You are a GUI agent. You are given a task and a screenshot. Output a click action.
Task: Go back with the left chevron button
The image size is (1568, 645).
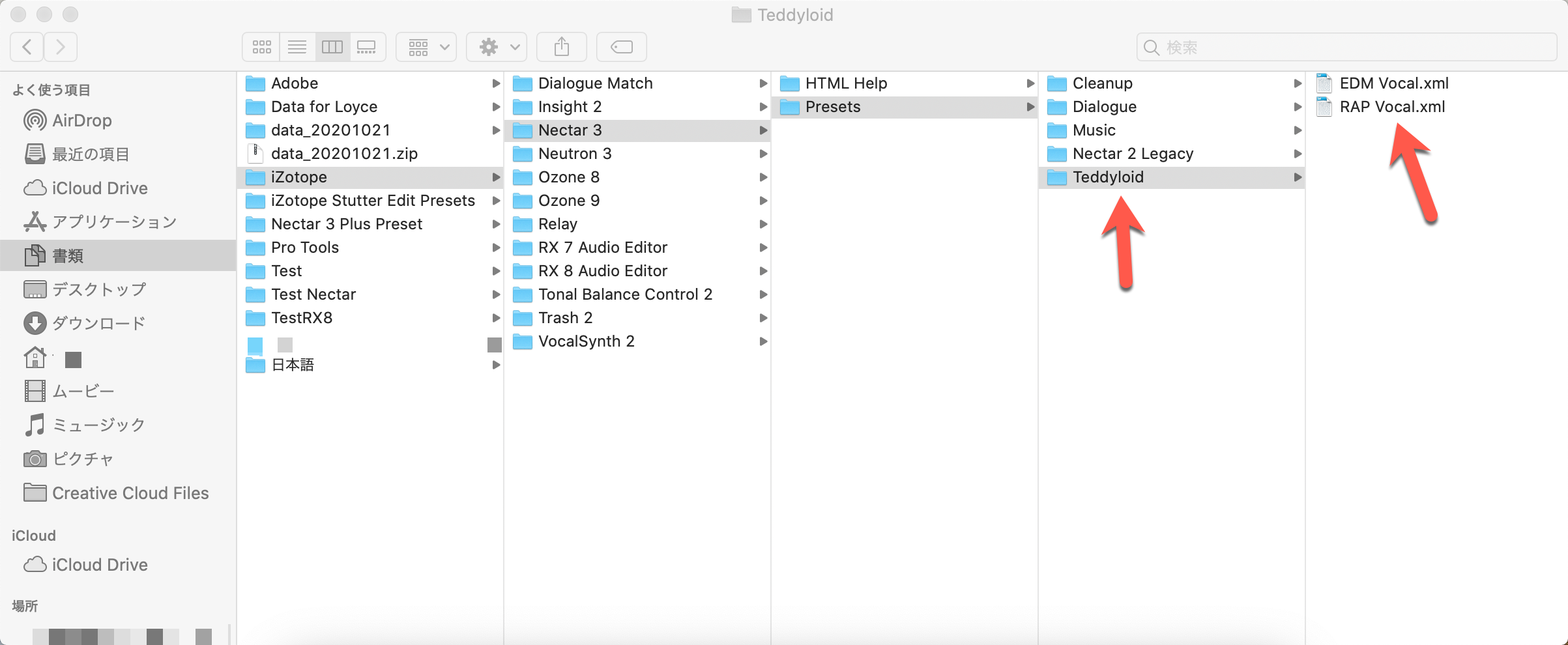[x=27, y=47]
